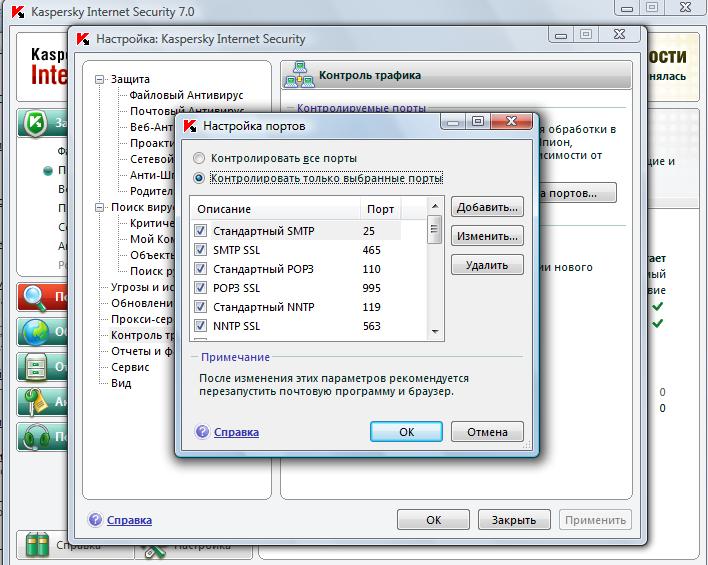Select 'Контролировать все порты' radio button
This screenshot has height=565, width=708.
(x=199, y=159)
